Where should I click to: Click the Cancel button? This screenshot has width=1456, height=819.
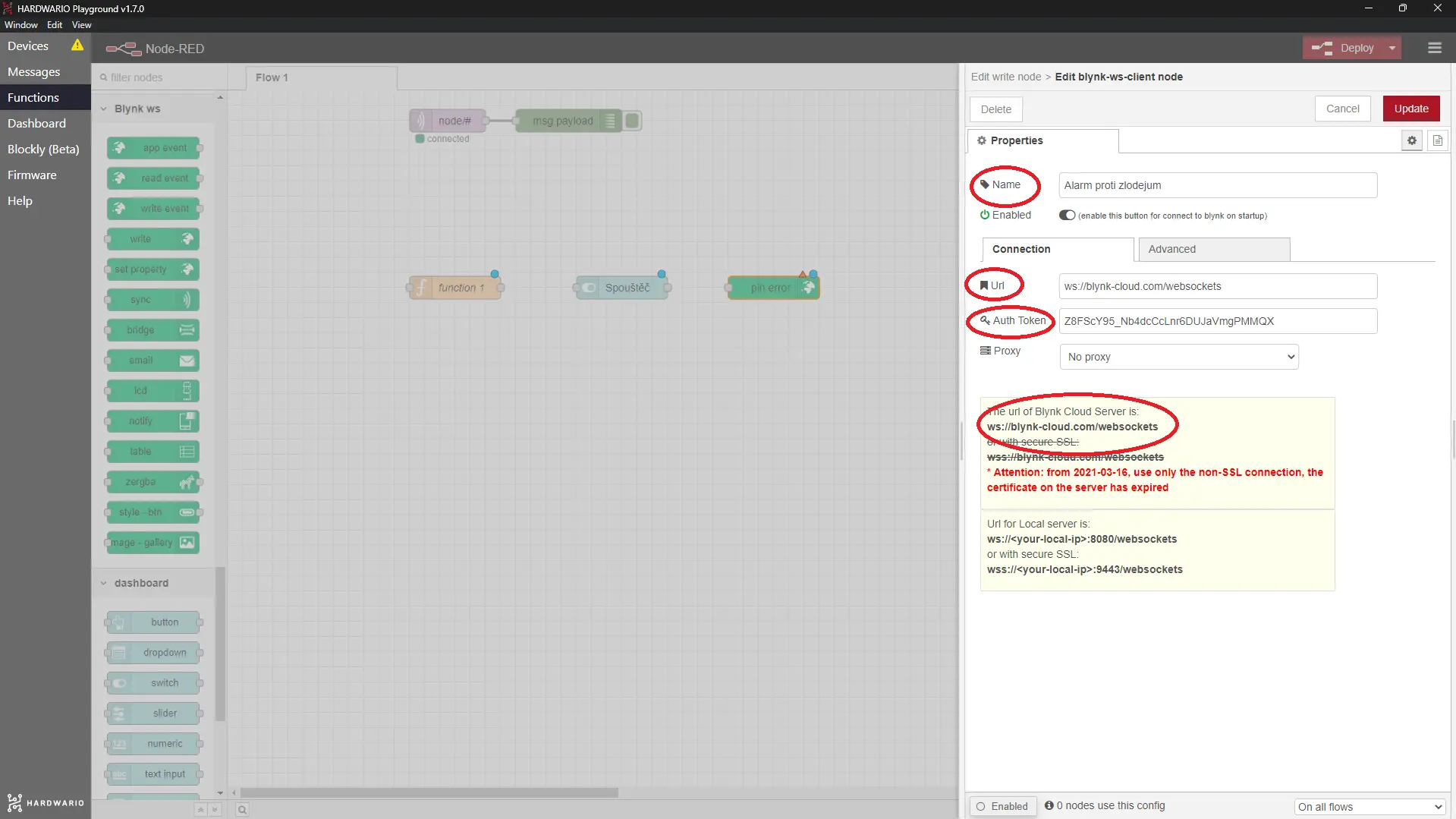coord(1342,109)
